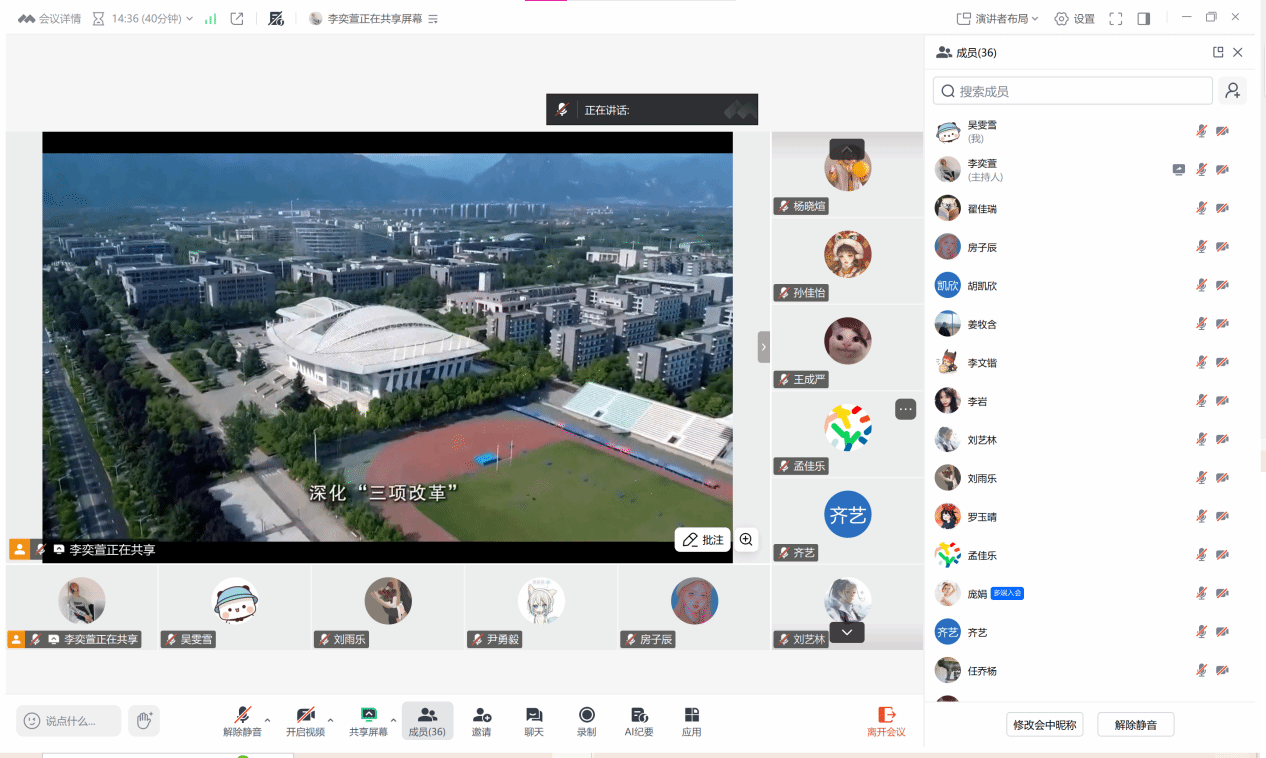The height and width of the screenshot is (758, 1266).
Task: Expand audio options arrow beside 解除静音
Action: pyautogui.click(x=267, y=720)
